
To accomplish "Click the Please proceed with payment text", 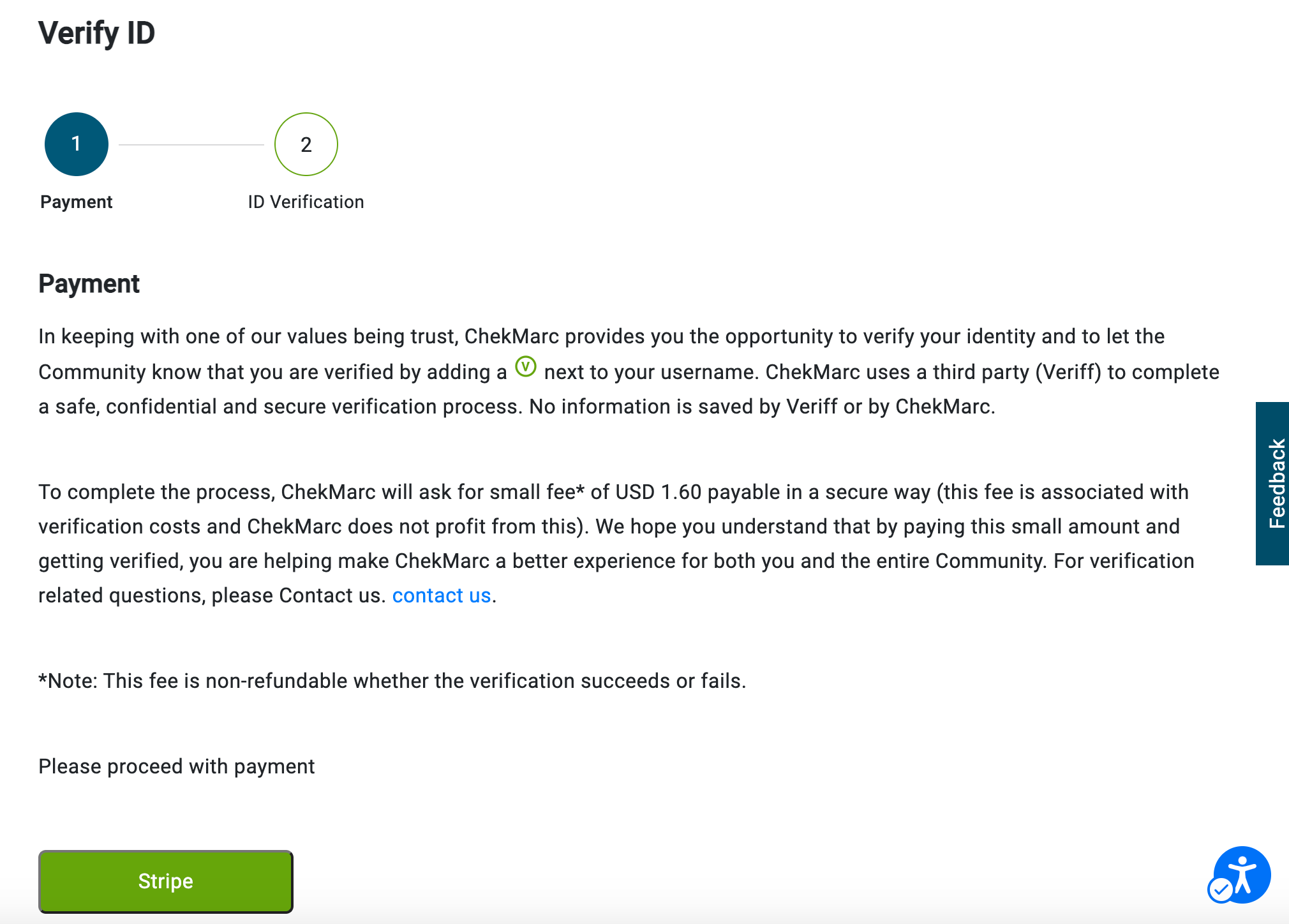I will click(x=177, y=766).
